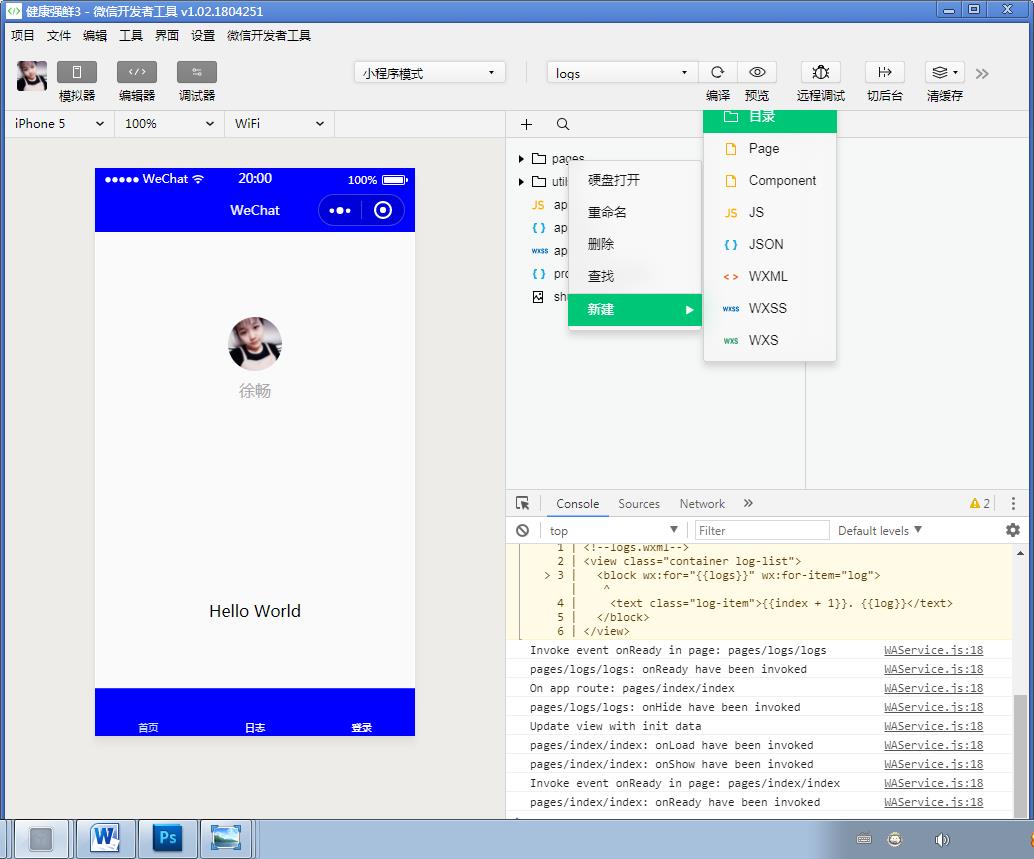Click the compile refresh icon
The image size is (1034, 859).
point(717,72)
